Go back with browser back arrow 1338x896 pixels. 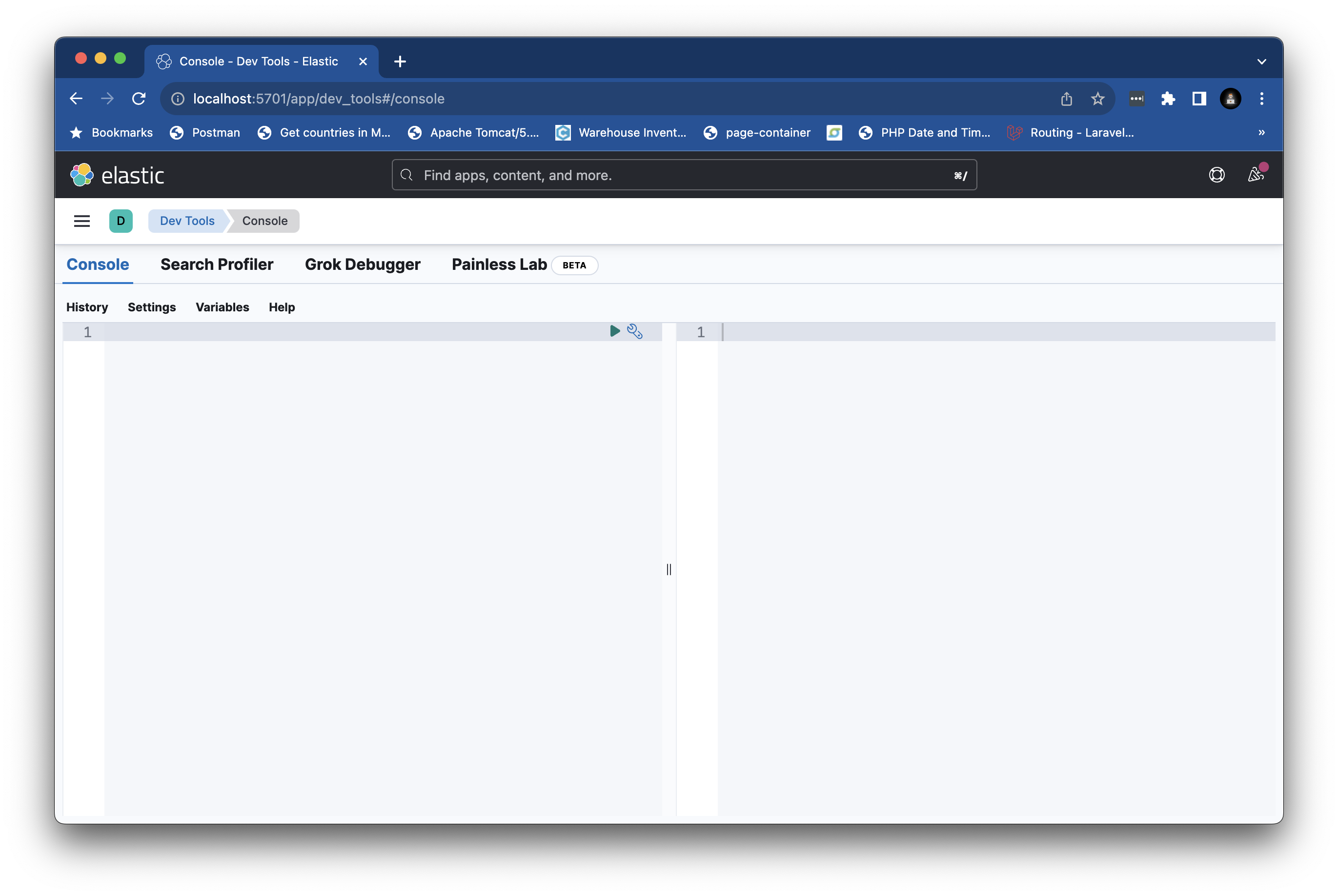pos(77,99)
